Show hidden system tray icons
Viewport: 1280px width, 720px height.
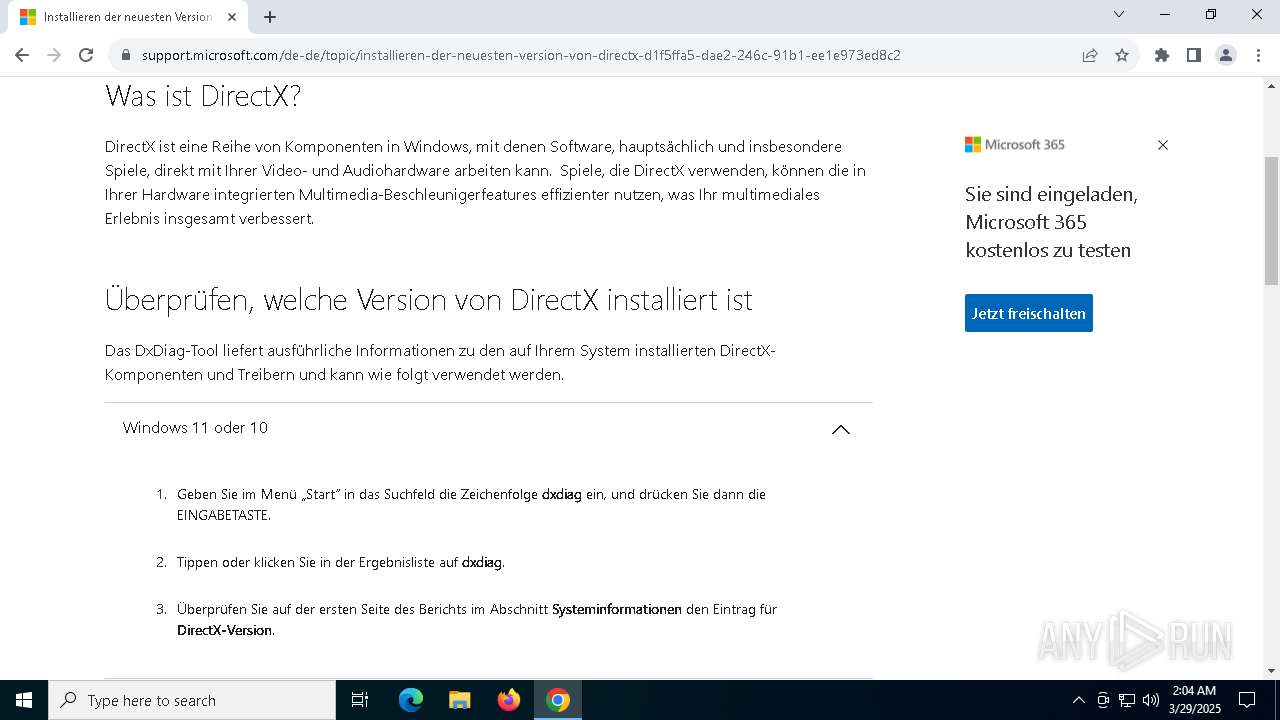(x=1078, y=700)
